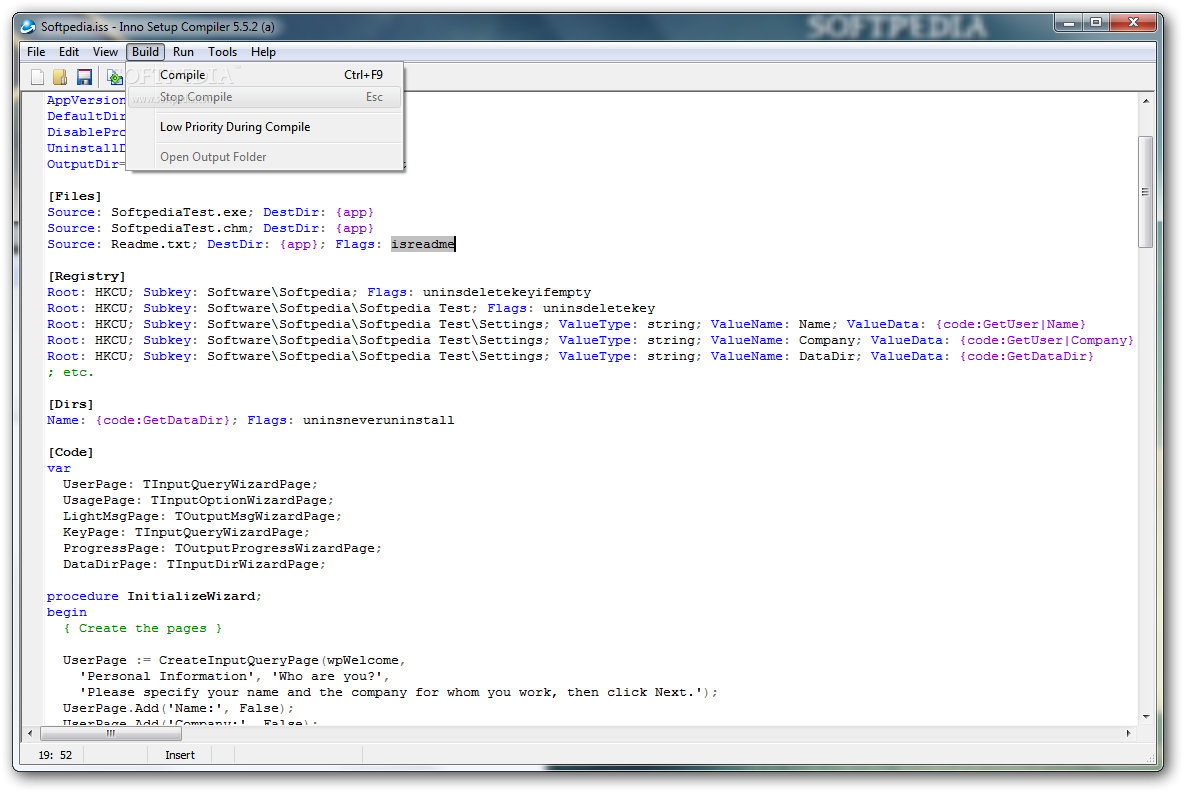Close the Inno Setup Compiler window
1184x792 pixels.
1133,23
